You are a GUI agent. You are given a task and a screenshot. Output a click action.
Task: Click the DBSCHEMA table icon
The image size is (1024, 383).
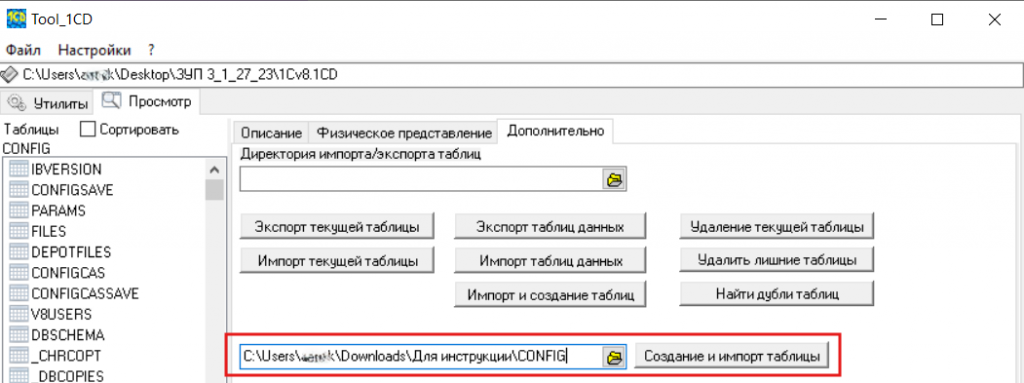[x=19, y=335]
